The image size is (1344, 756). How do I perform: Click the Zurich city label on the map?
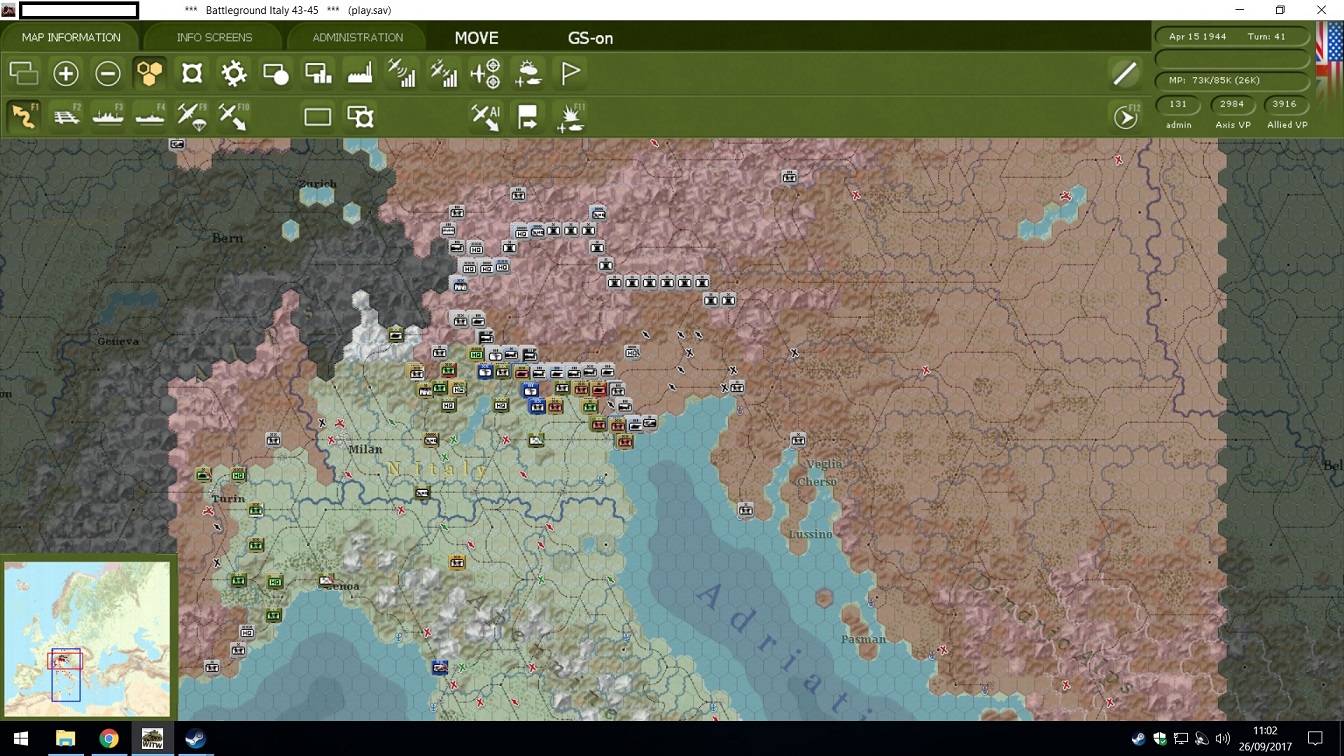[318, 184]
